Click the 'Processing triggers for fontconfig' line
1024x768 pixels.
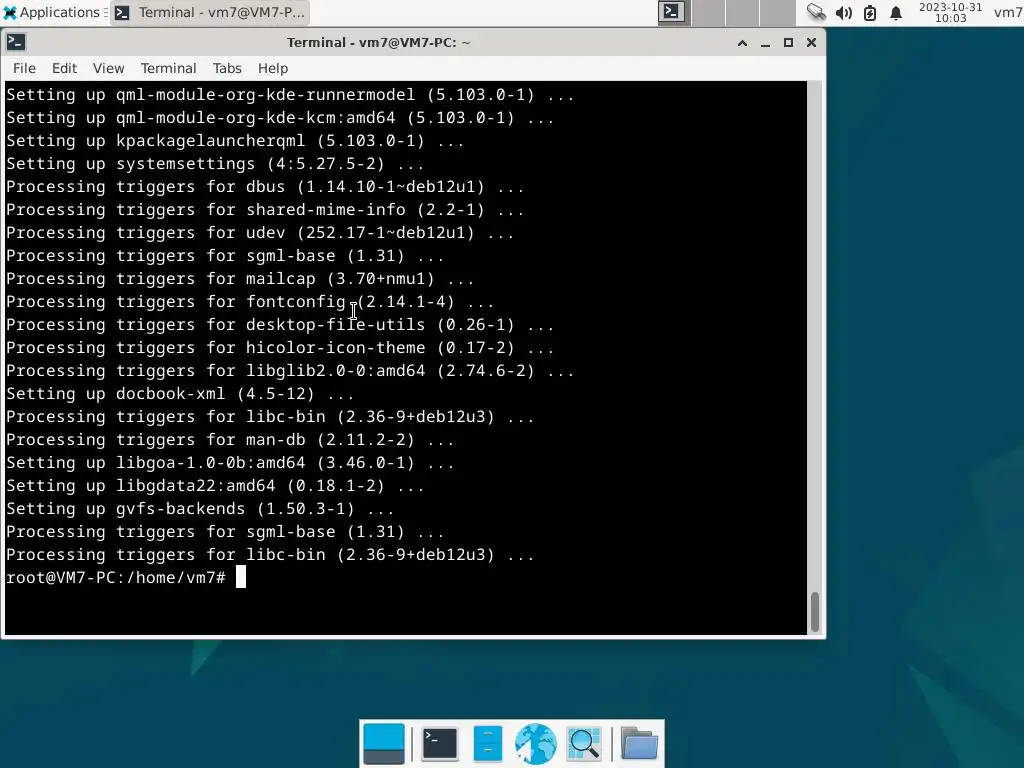tap(250, 302)
